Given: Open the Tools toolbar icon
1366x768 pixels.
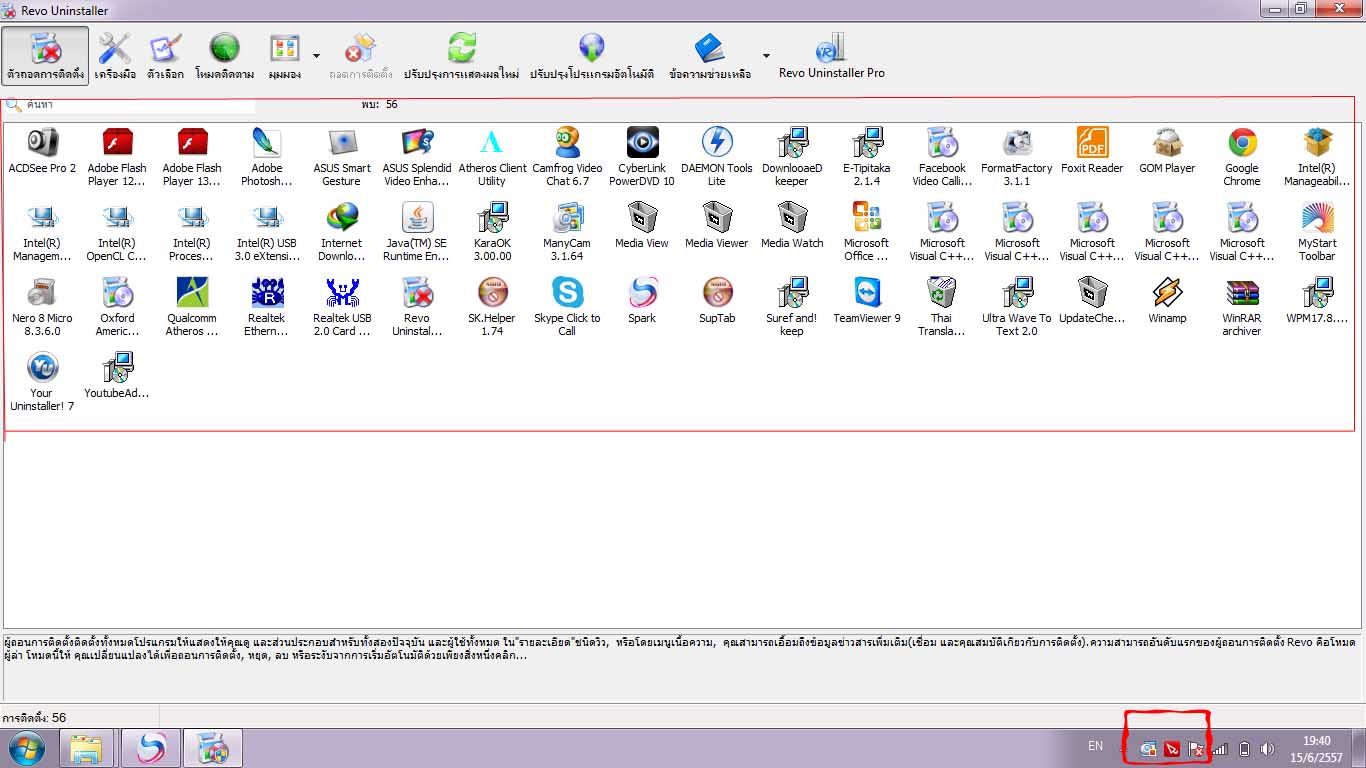Looking at the screenshot, I should [115, 56].
